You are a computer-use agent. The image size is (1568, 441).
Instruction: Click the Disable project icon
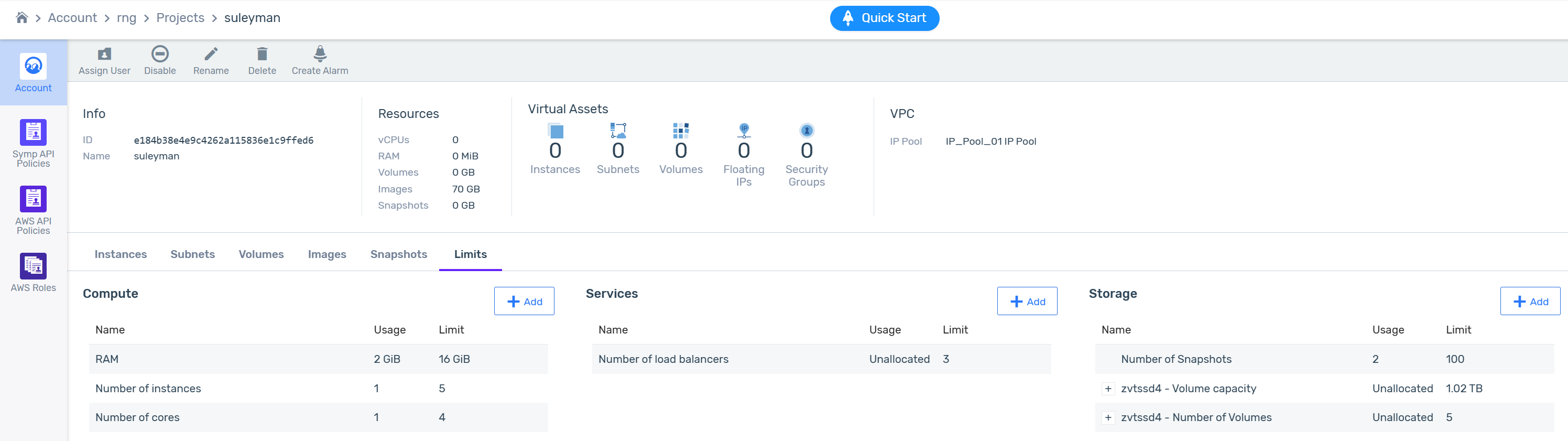coord(159,54)
